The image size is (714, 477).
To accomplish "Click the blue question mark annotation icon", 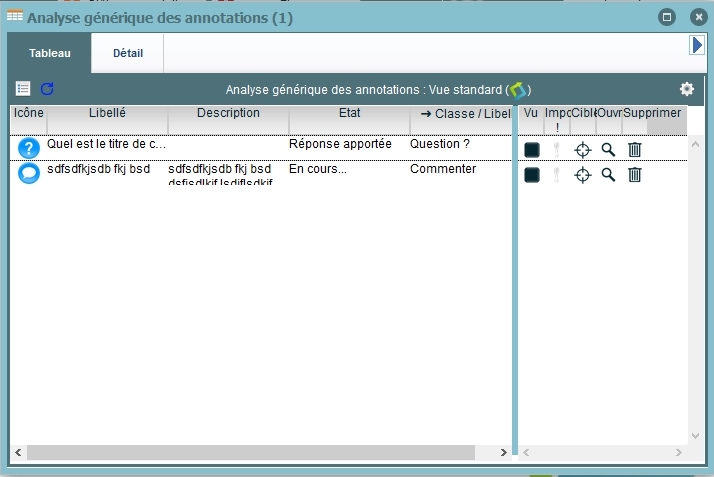I will pos(29,148).
